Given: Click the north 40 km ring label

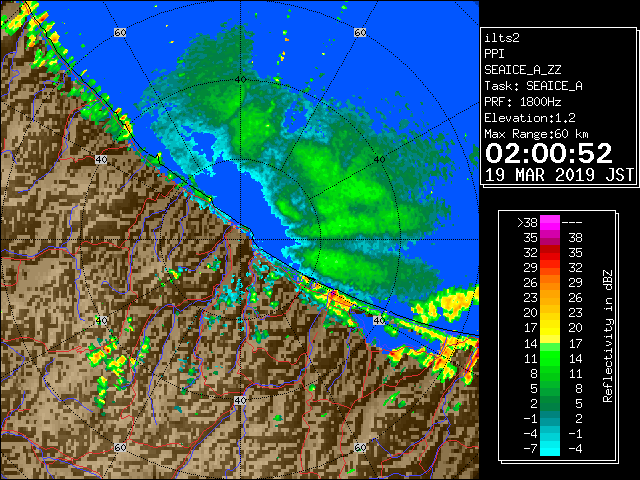Looking at the screenshot, I should [x=240, y=80].
